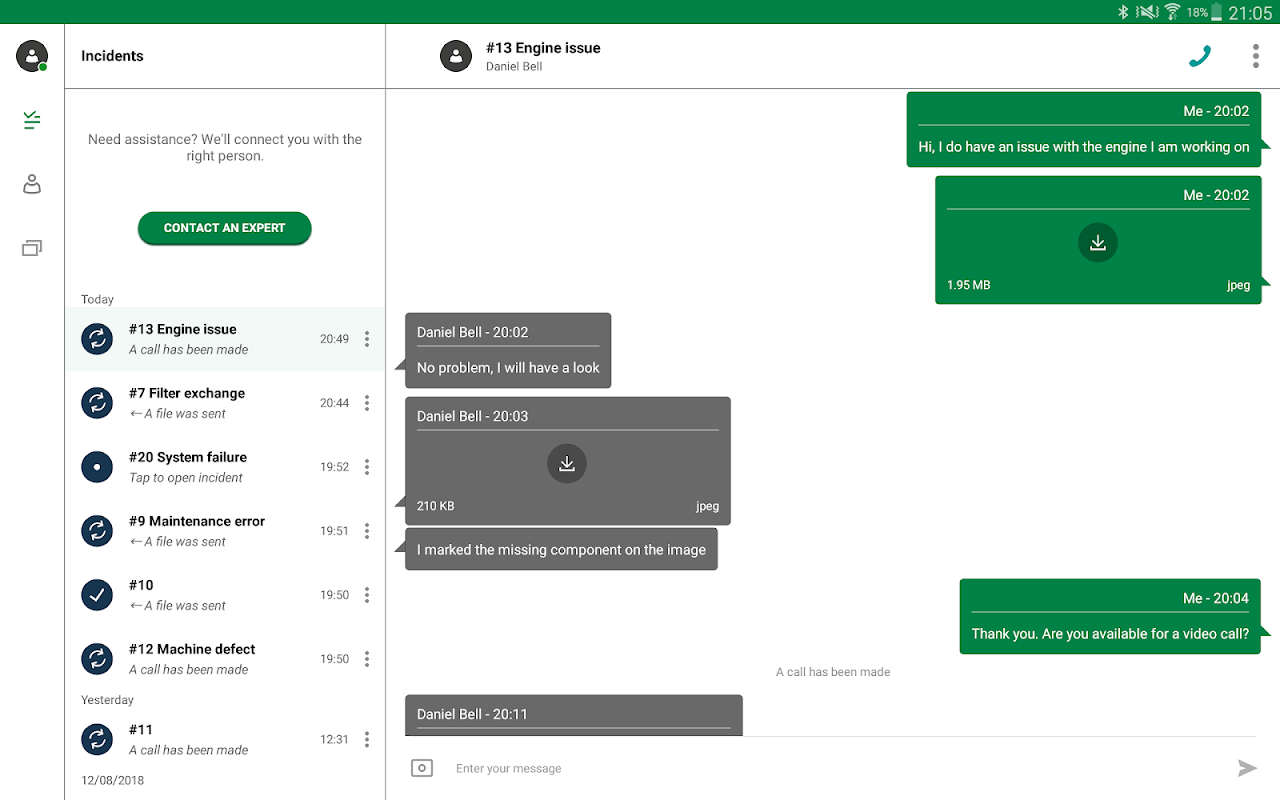Open options menu for #12 Machine defect

point(367,659)
